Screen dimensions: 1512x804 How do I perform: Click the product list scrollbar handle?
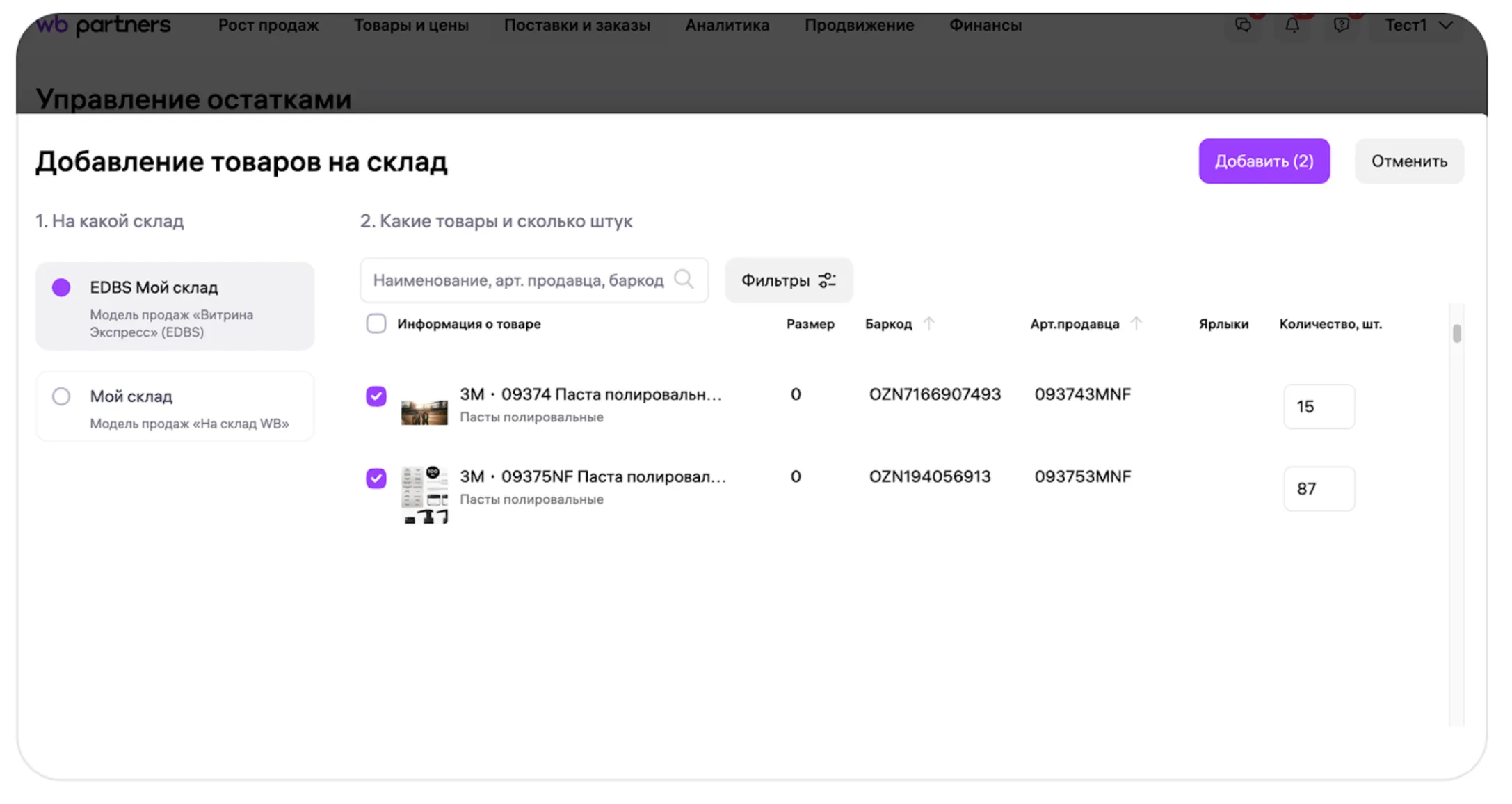[x=1456, y=334]
